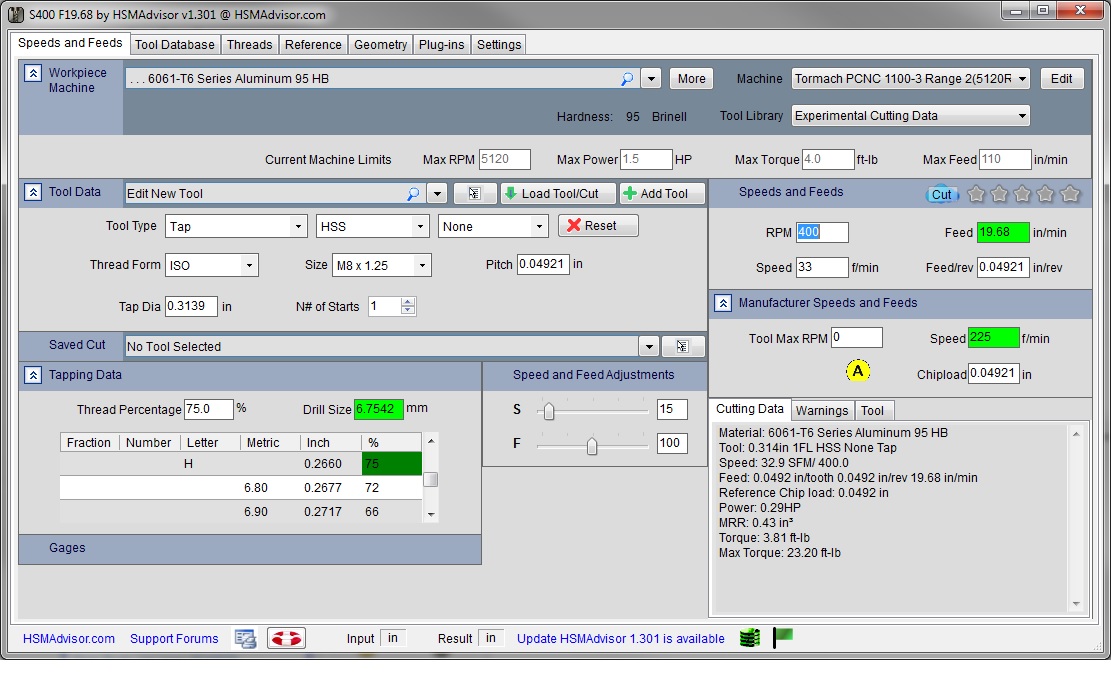Viewport: 1111px width, 692px height.
Task: Click the list icon next to Saved Cut dropdown
Action: (x=682, y=346)
